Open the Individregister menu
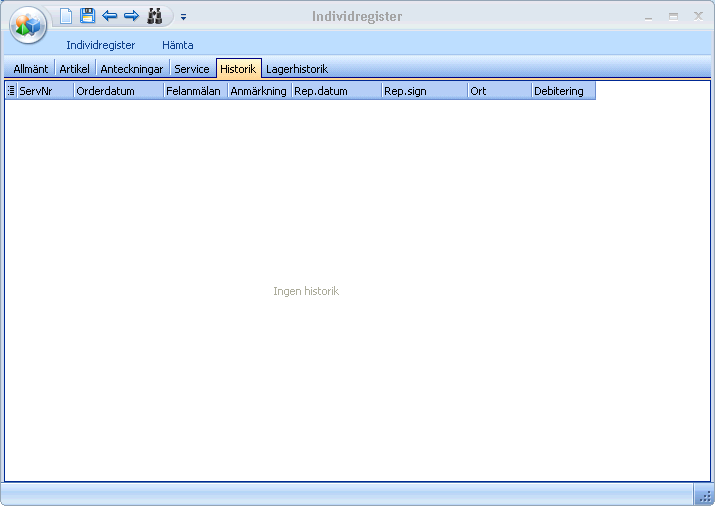Screen dimensions: 715x506 tap(100, 45)
